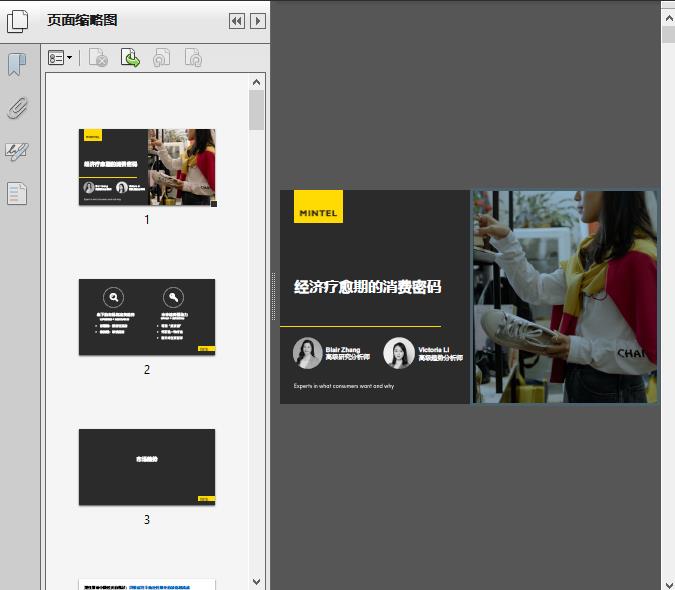Click thumbnail panel scrollbar thumb
This screenshot has height=590, width=675.
tap(257, 110)
